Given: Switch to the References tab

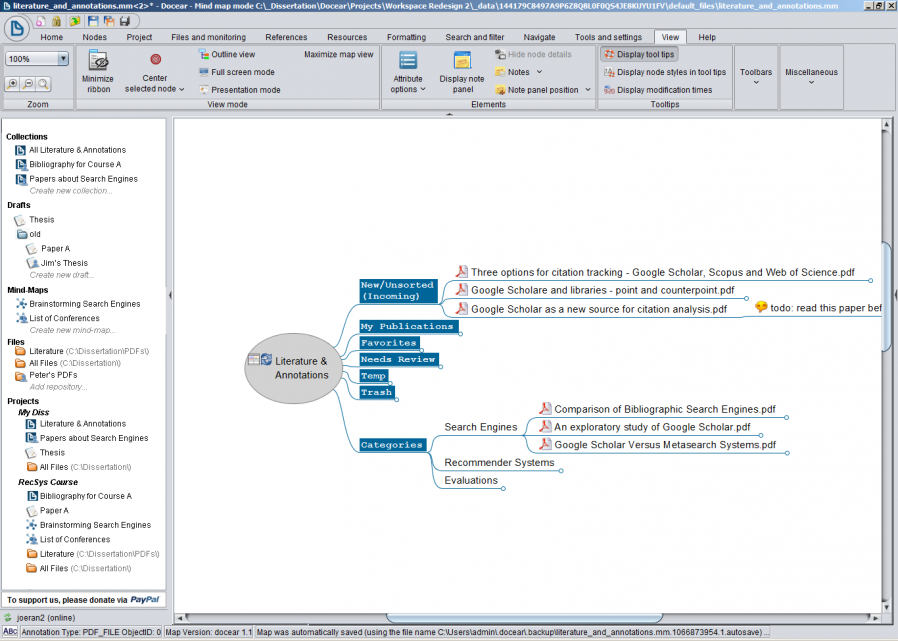Looking at the screenshot, I should tap(286, 37).
